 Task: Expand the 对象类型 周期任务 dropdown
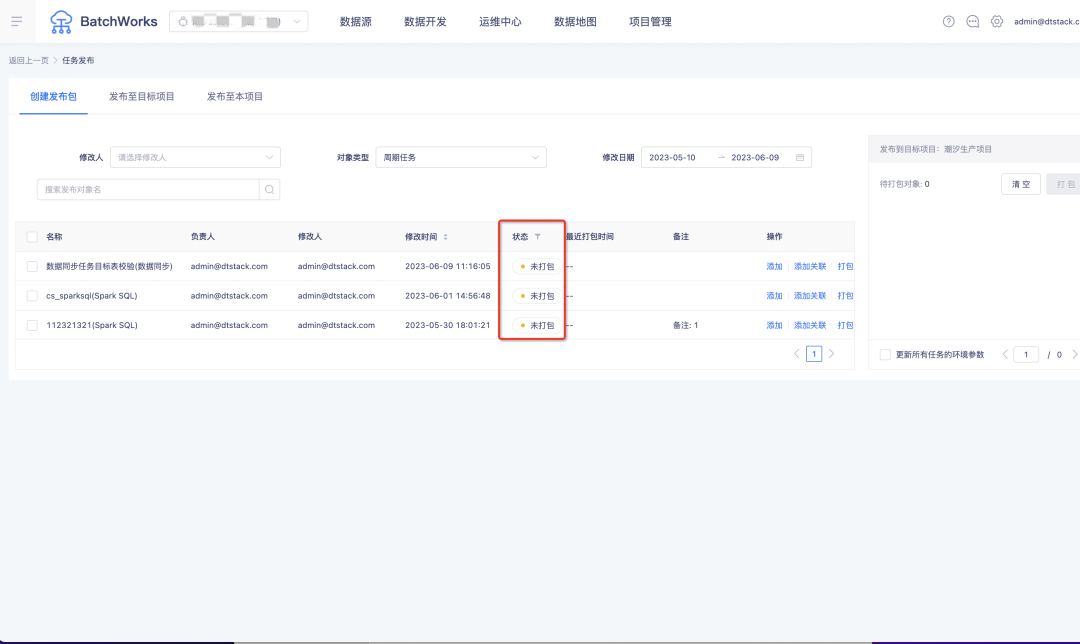click(x=461, y=157)
